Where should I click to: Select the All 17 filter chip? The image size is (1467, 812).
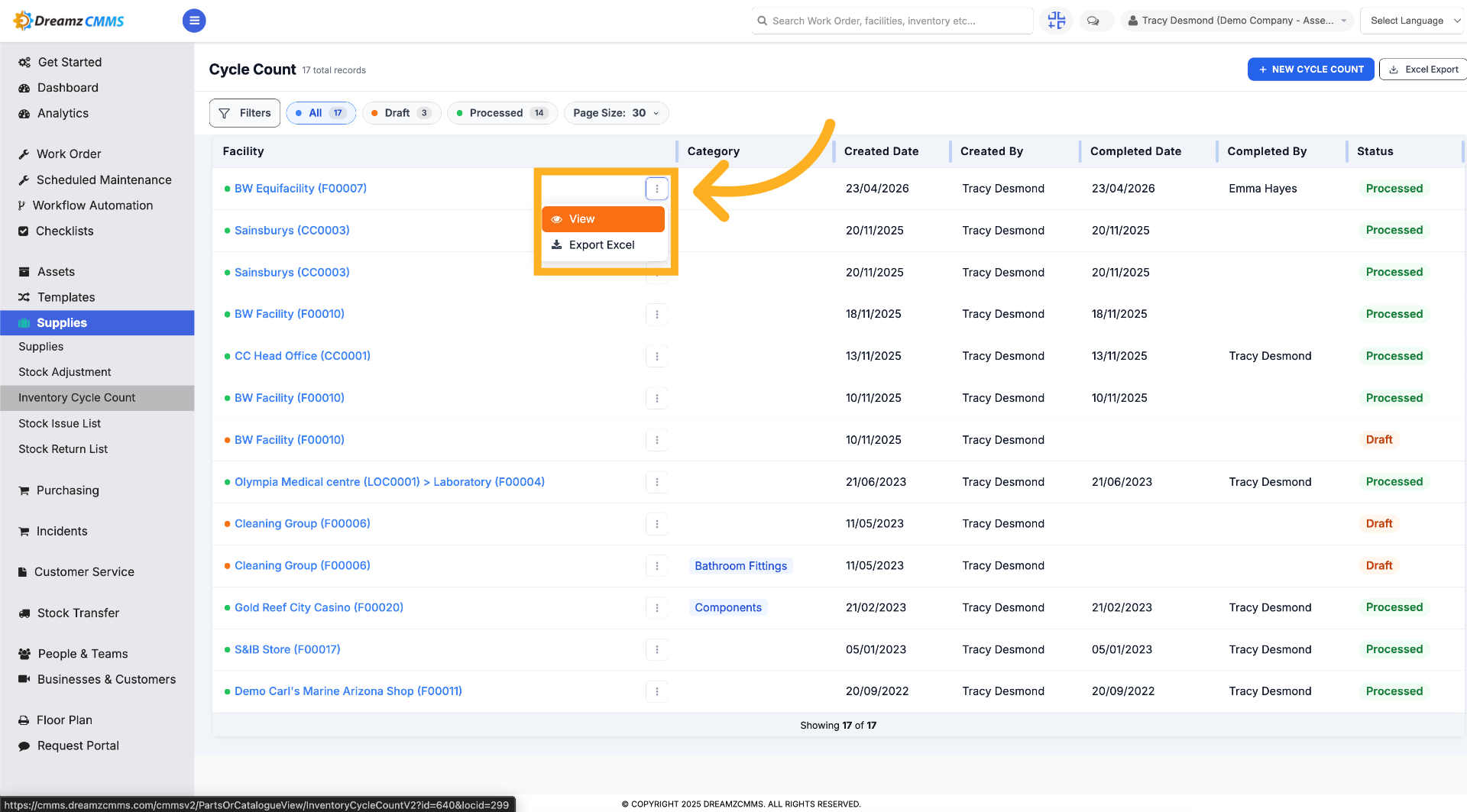coord(321,113)
